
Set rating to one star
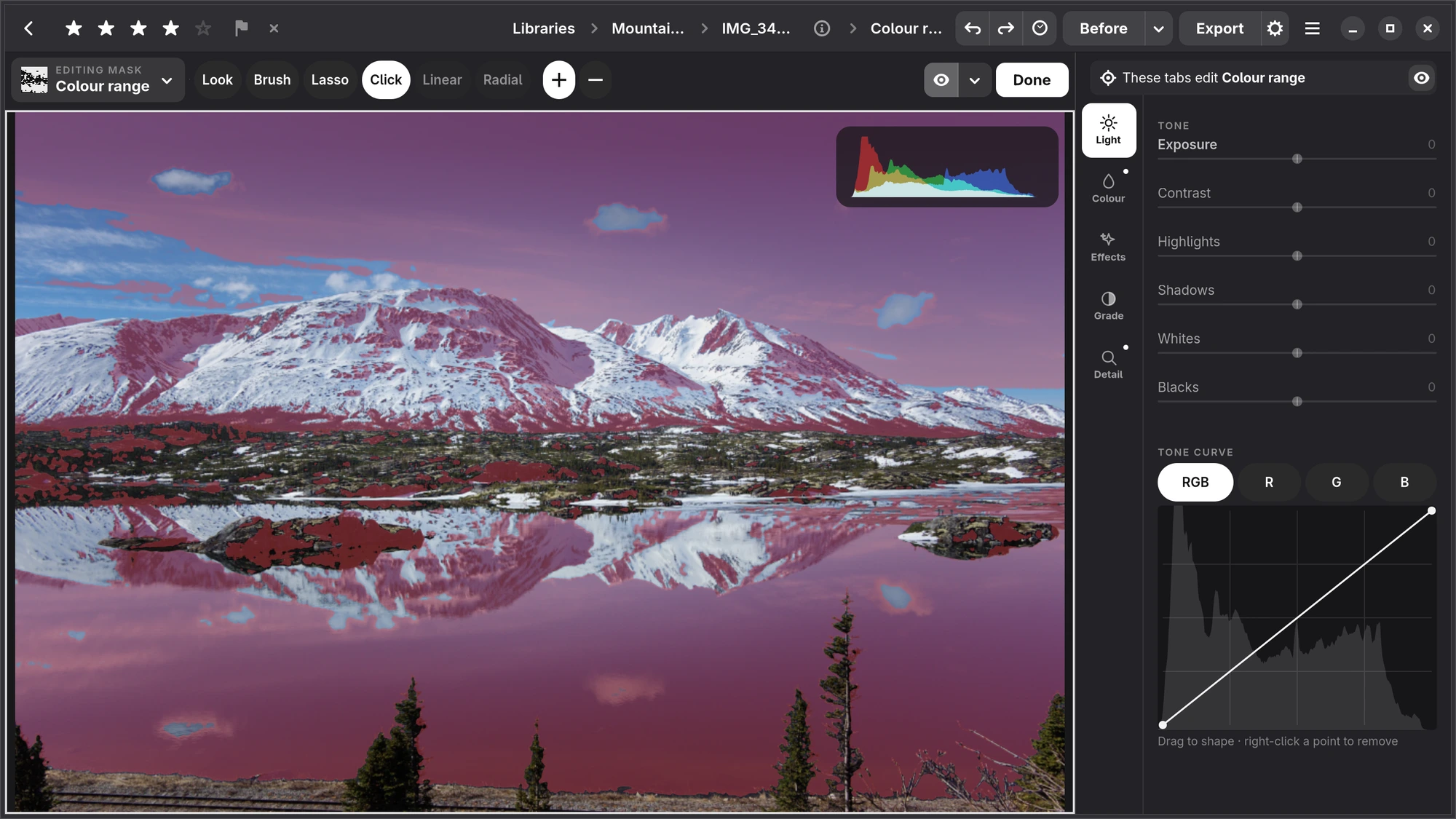(x=74, y=28)
